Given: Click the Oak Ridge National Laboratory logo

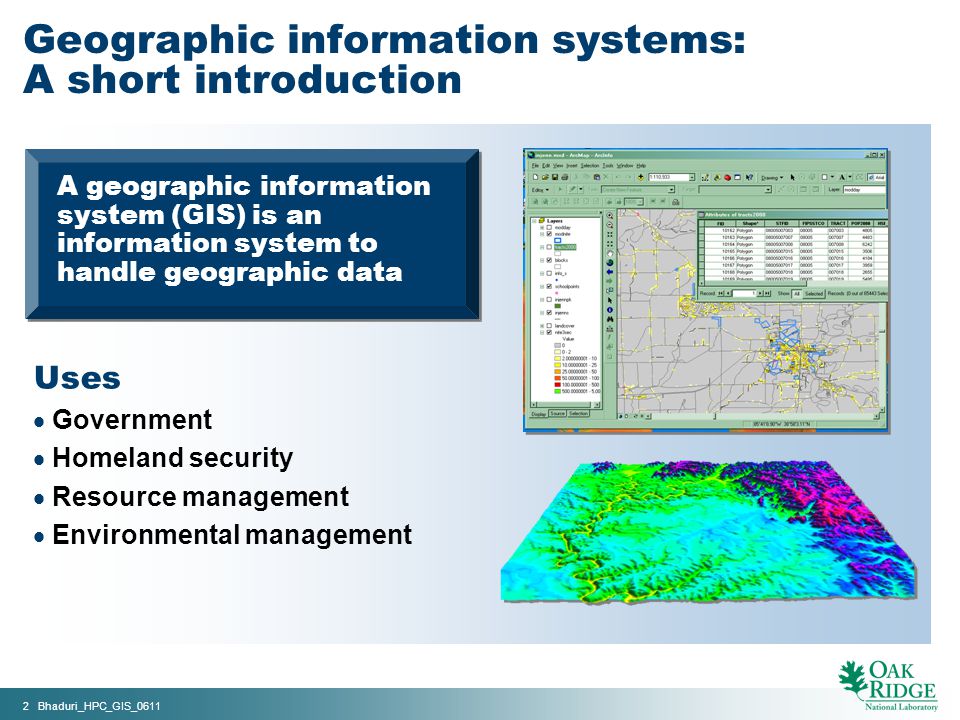Looking at the screenshot, I should pos(887,684).
